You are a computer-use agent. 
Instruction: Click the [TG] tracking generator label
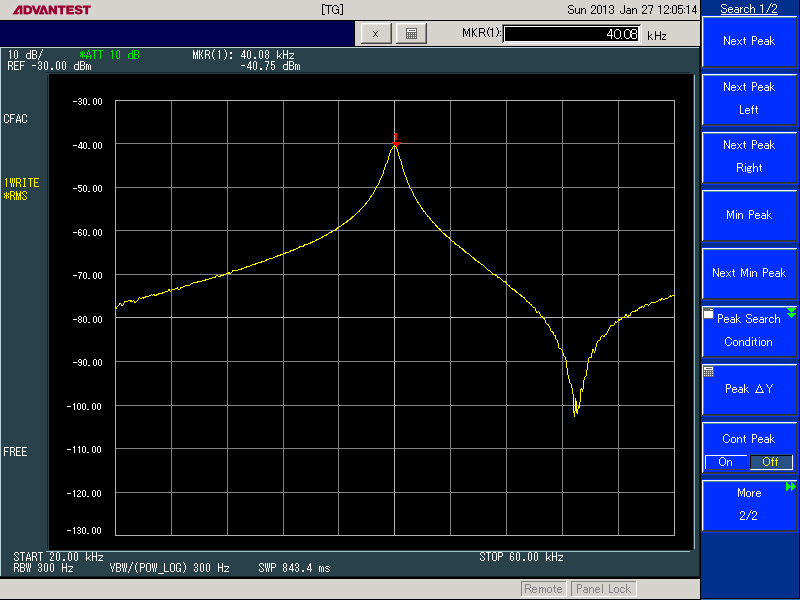333,10
